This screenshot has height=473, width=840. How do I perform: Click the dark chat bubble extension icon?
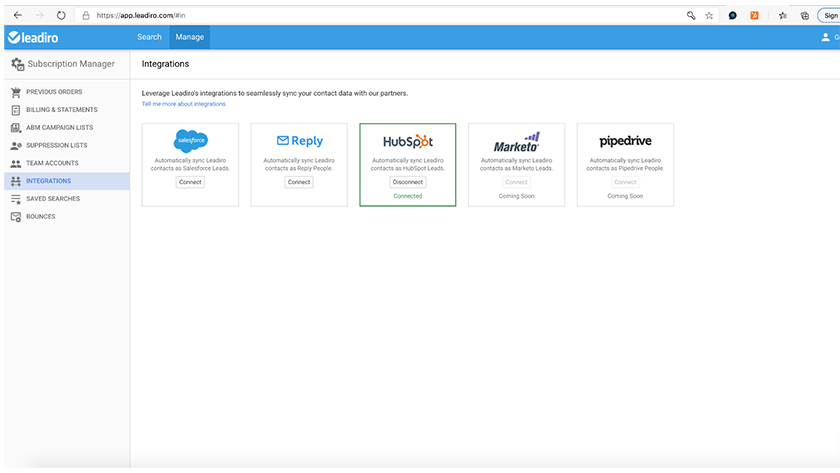click(x=732, y=16)
